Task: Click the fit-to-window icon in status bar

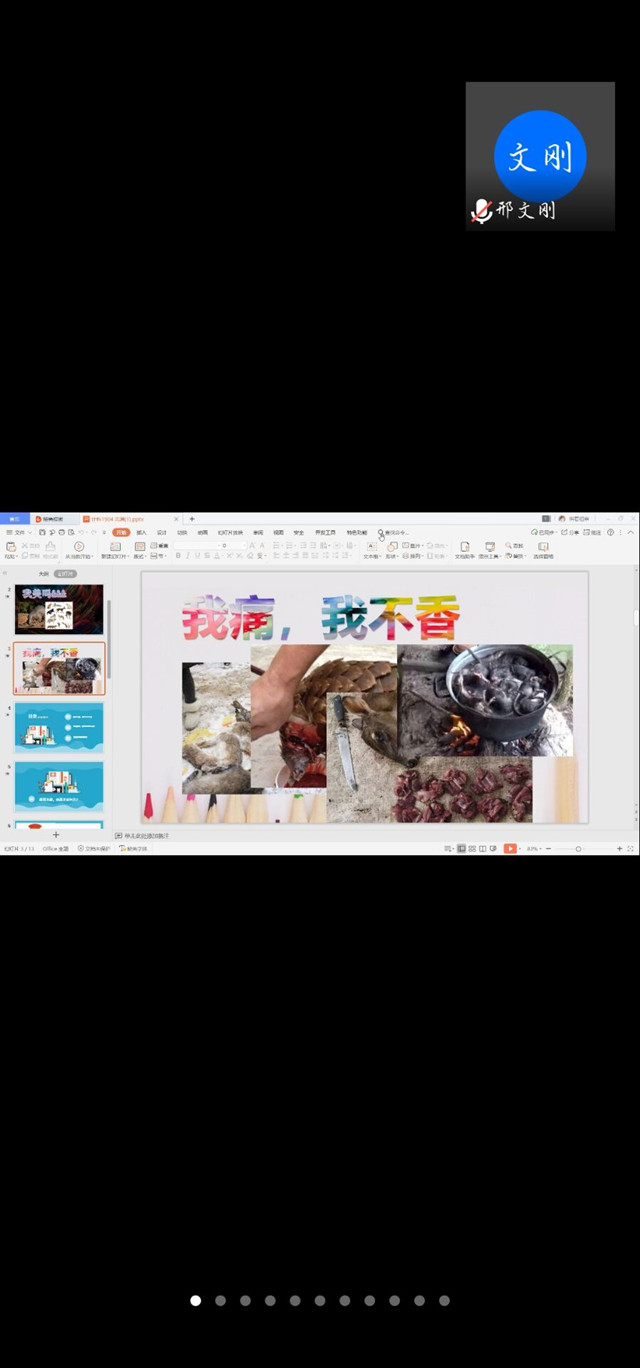Action: 631,848
